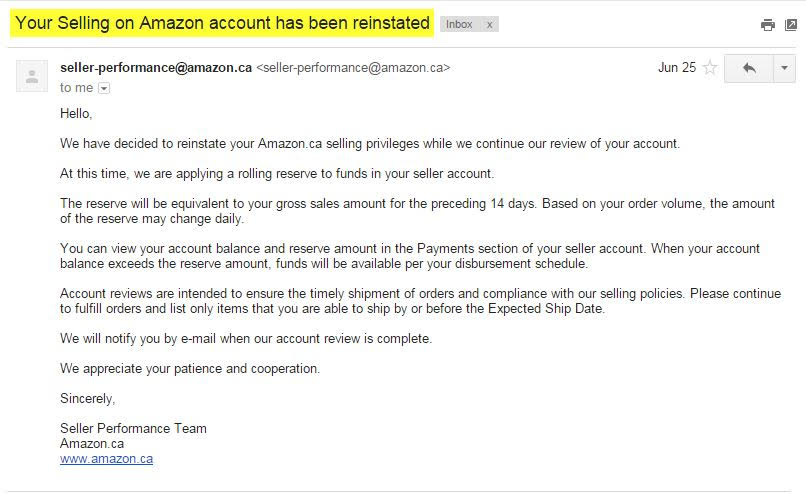Click the bold seller-performance@amazon.ca sender name
The image size is (806, 494).
(156, 68)
